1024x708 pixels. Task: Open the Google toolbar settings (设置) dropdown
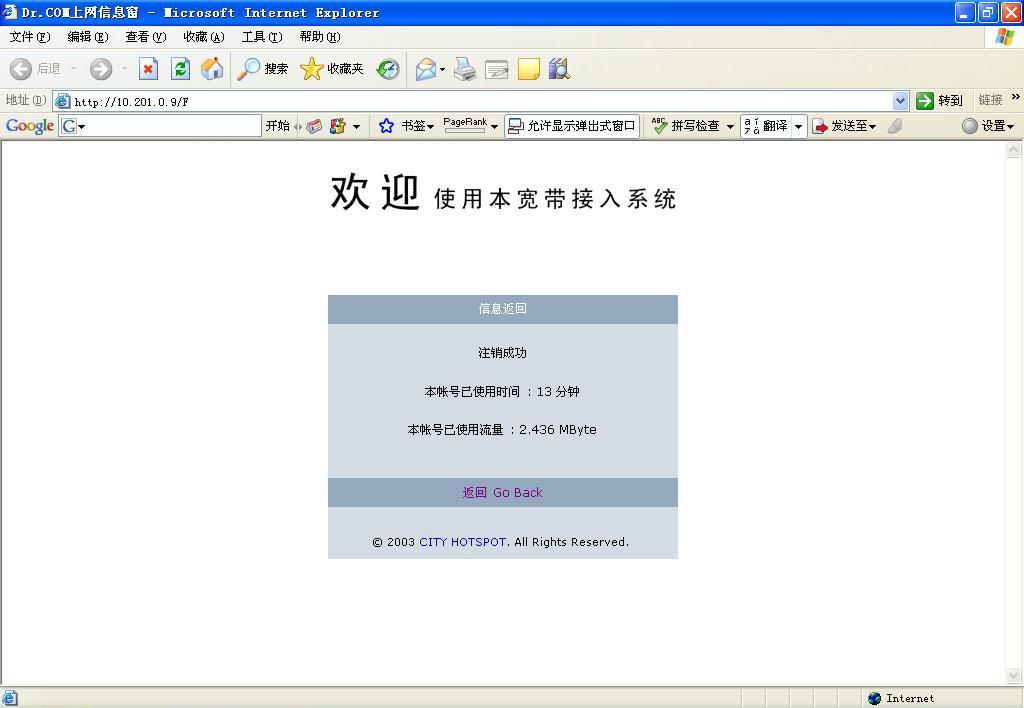tap(988, 126)
